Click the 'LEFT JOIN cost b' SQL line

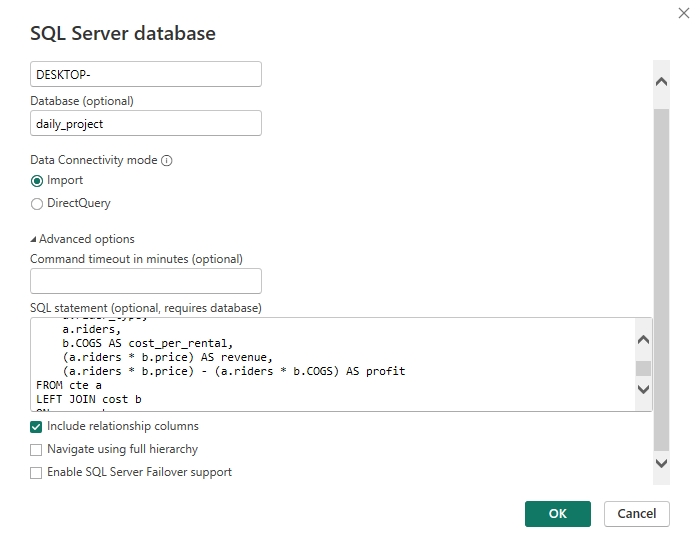click(x=89, y=399)
